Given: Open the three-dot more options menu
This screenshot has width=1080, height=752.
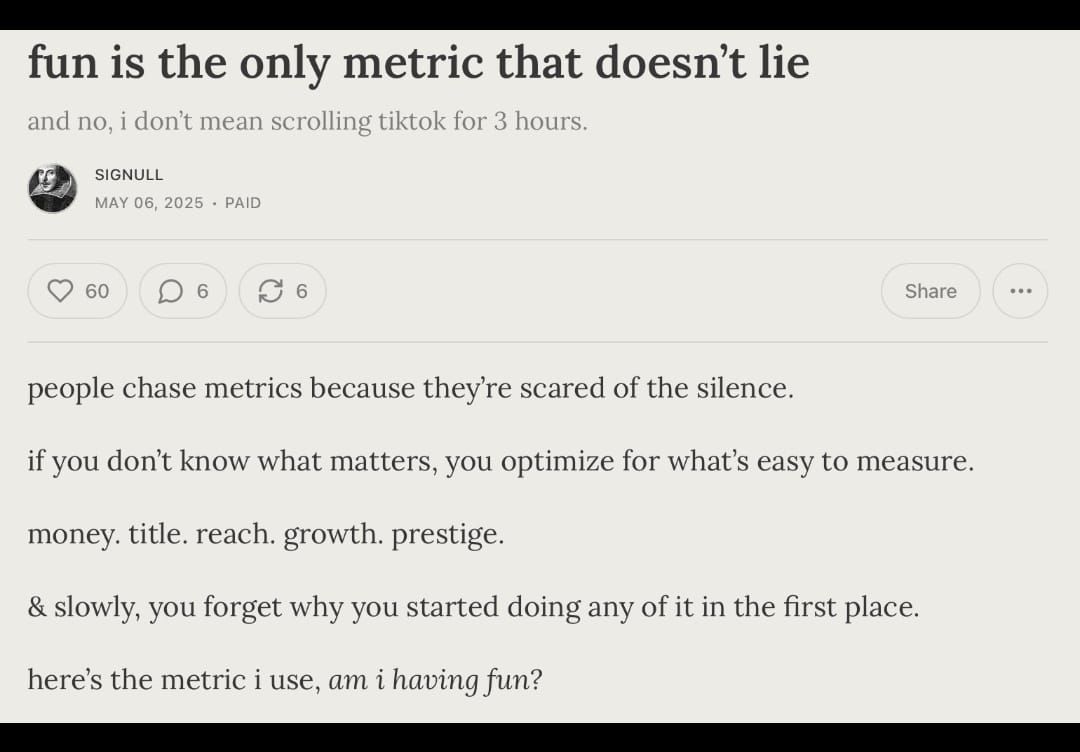Looking at the screenshot, I should 1019,291.
